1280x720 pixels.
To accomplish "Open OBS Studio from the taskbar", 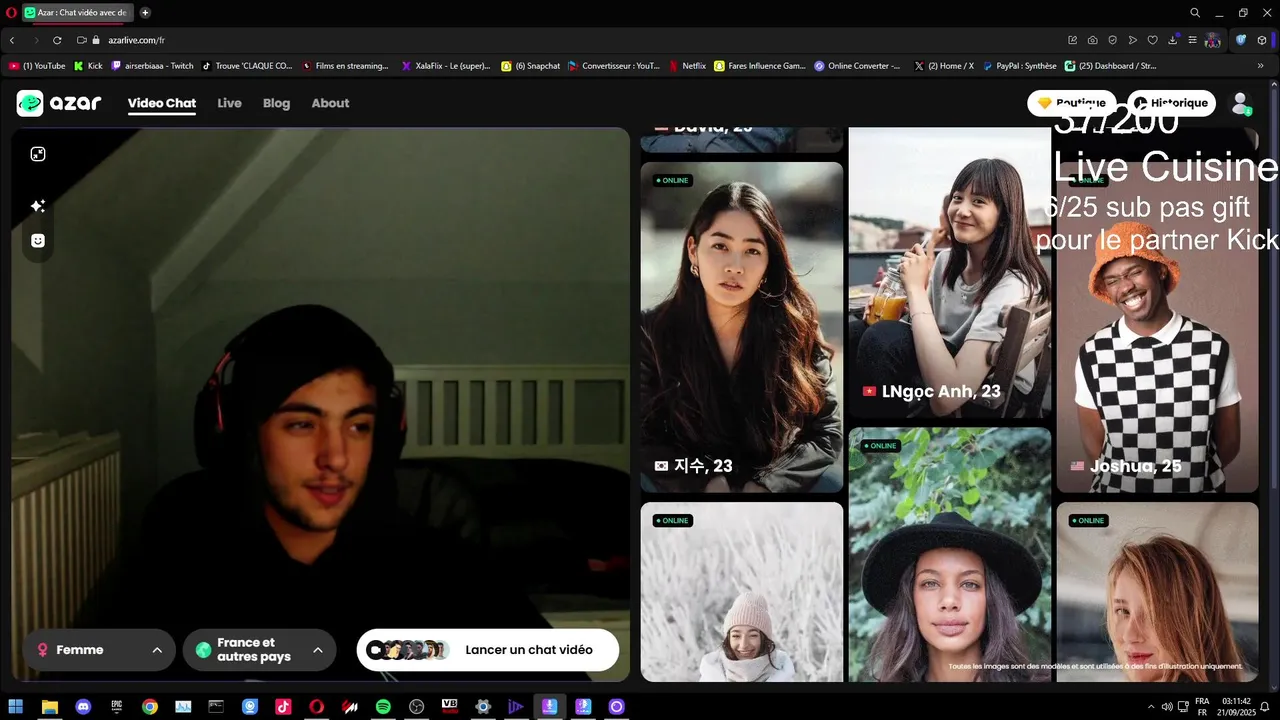I will click(x=416, y=707).
